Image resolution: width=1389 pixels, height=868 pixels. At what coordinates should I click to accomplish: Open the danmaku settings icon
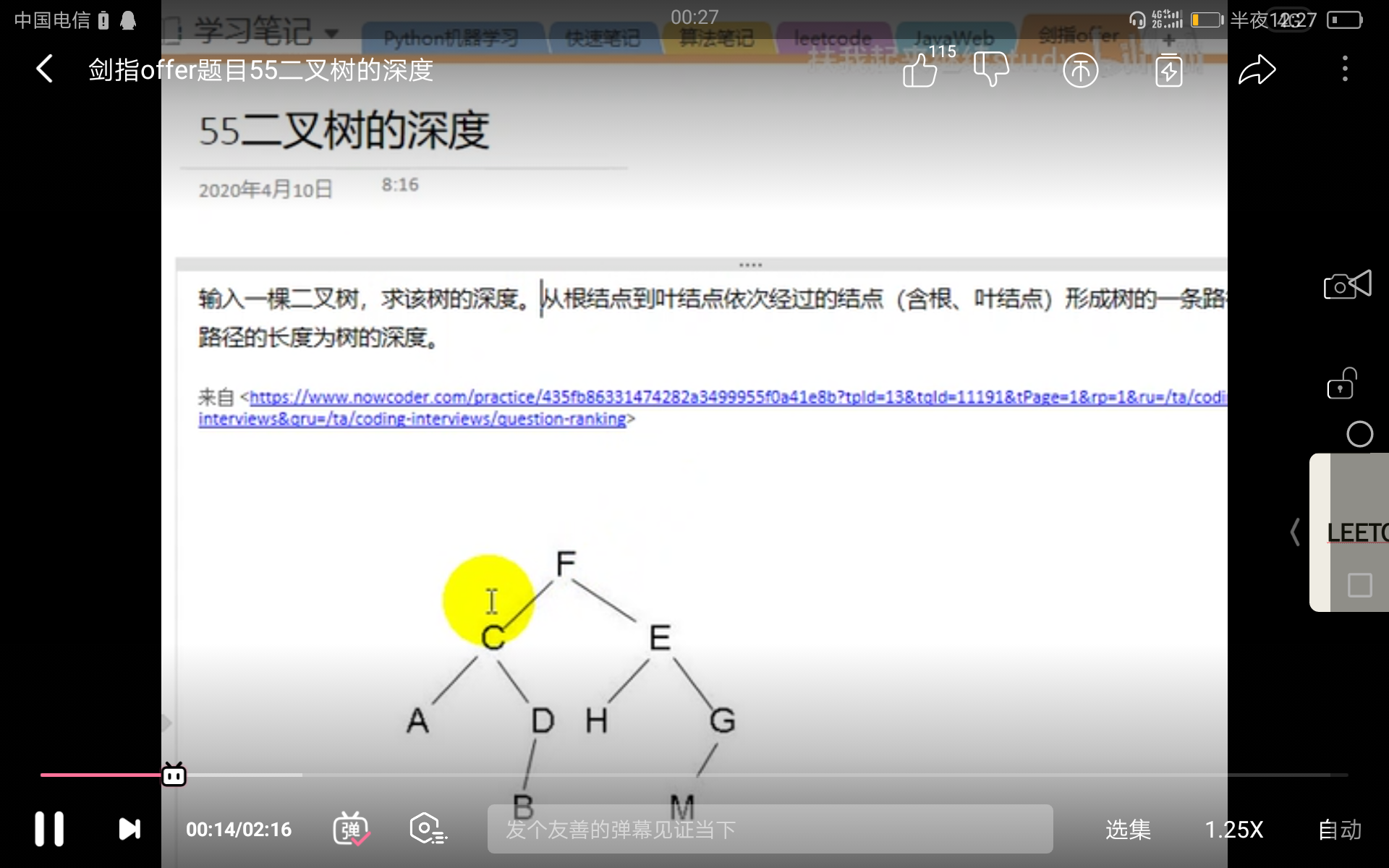click(428, 829)
